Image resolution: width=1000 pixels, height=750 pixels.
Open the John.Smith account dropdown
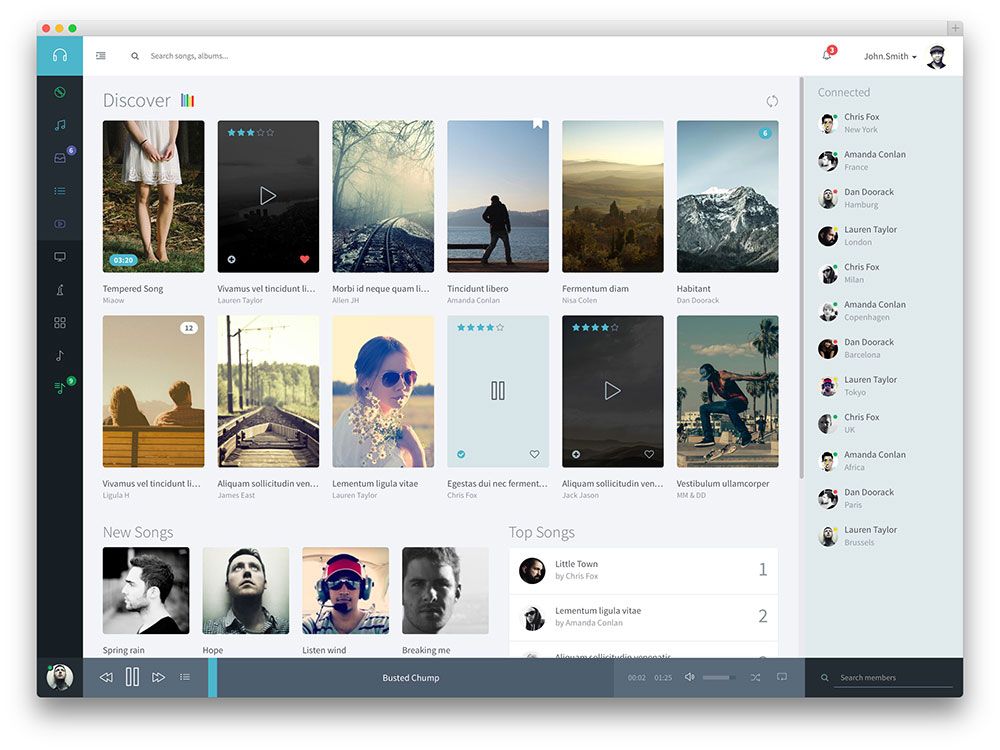890,56
